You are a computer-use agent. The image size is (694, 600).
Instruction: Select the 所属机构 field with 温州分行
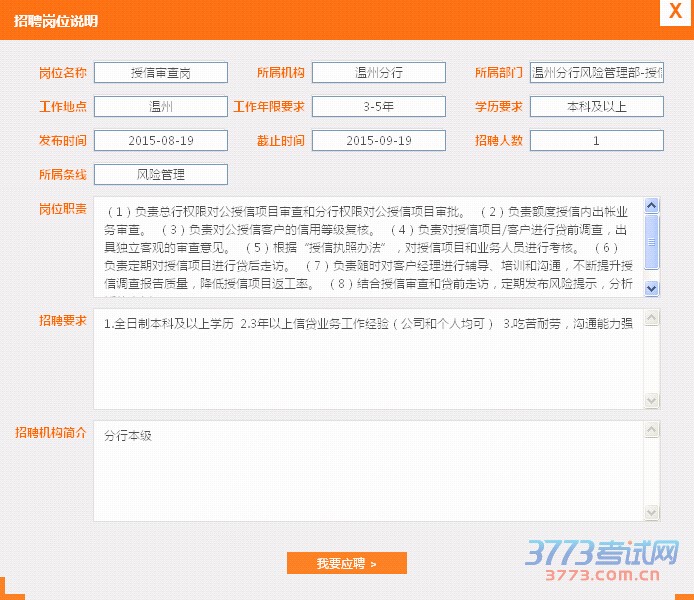pyautogui.click(x=378, y=73)
